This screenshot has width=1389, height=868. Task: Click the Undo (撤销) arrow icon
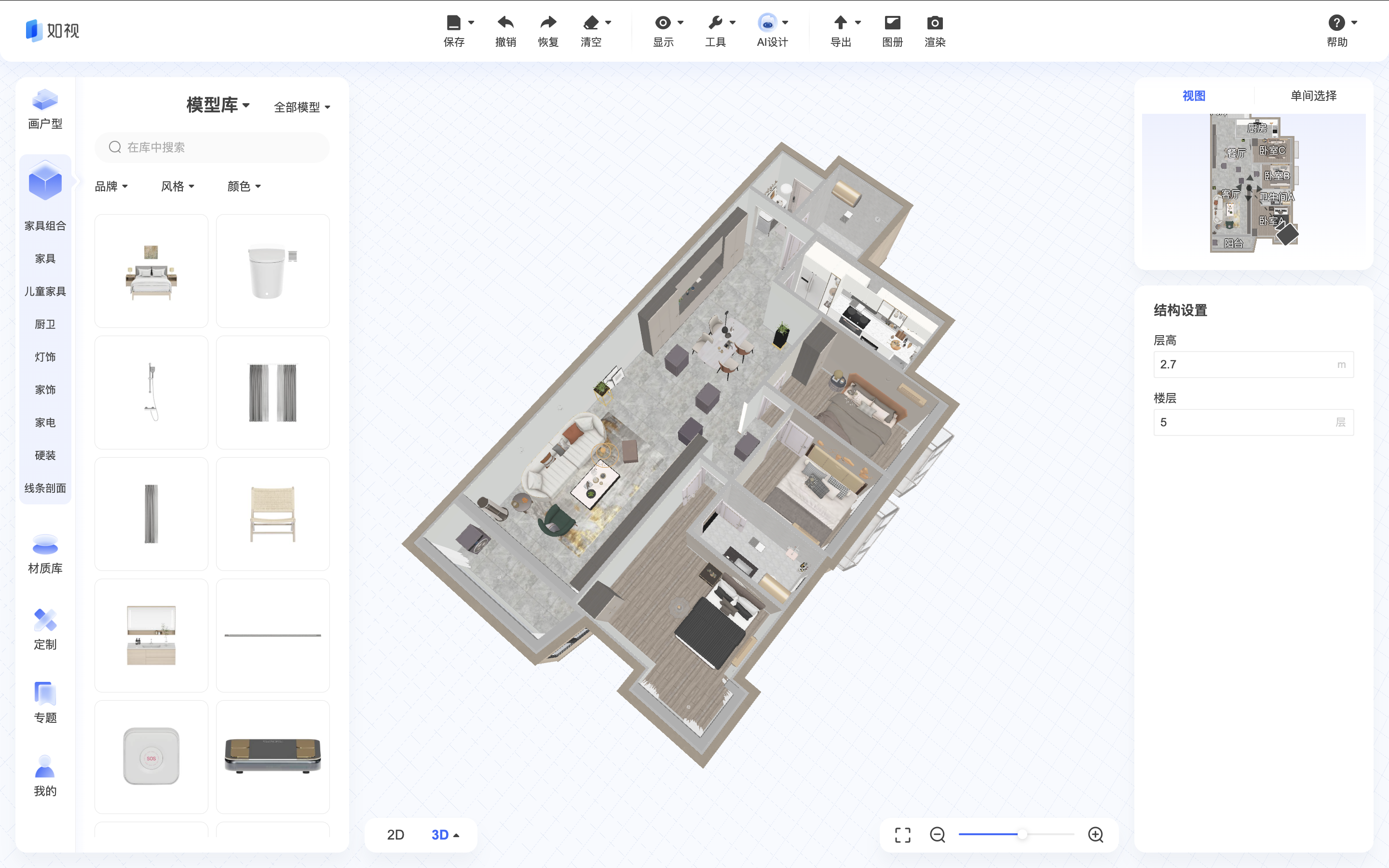pos(505,23)
